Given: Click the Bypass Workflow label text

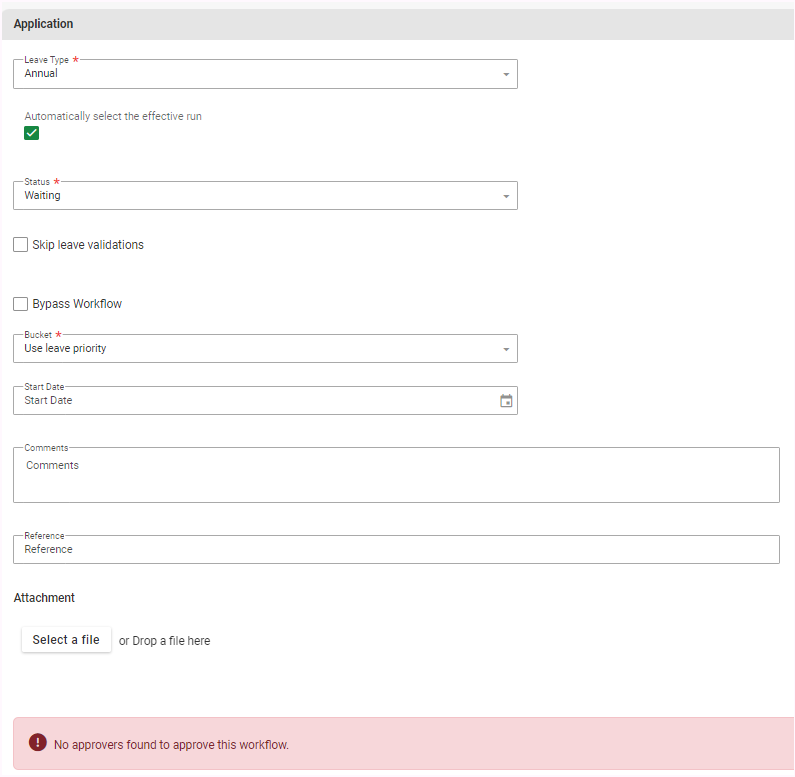Looking at the screenshot, I should tap(77, 304).
